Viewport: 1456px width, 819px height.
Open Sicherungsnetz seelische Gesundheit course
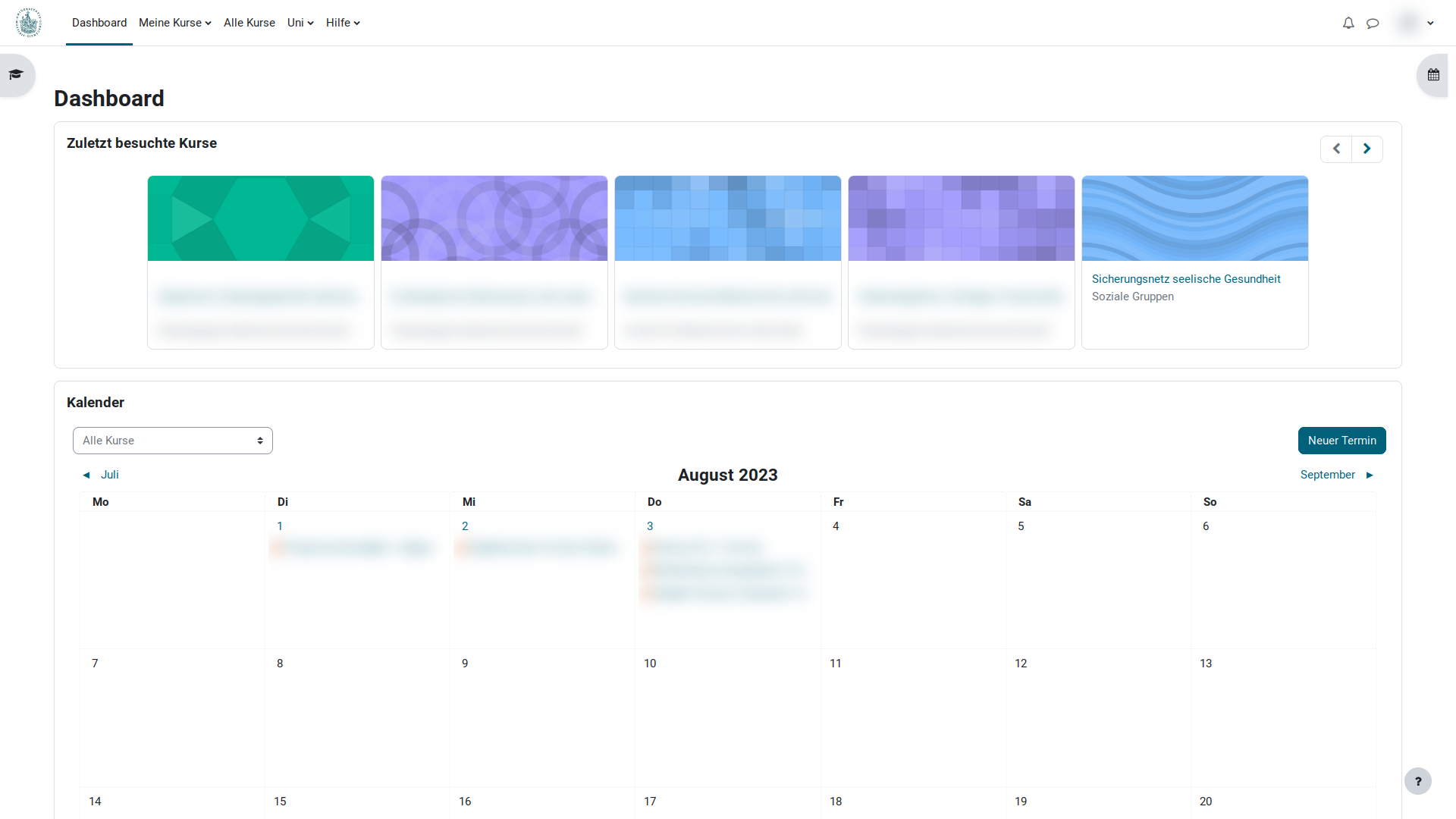(1186, 279)
